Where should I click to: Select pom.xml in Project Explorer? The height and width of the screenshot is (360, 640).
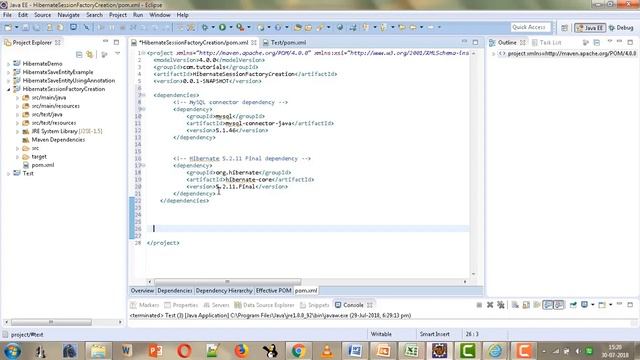point(43,165)
